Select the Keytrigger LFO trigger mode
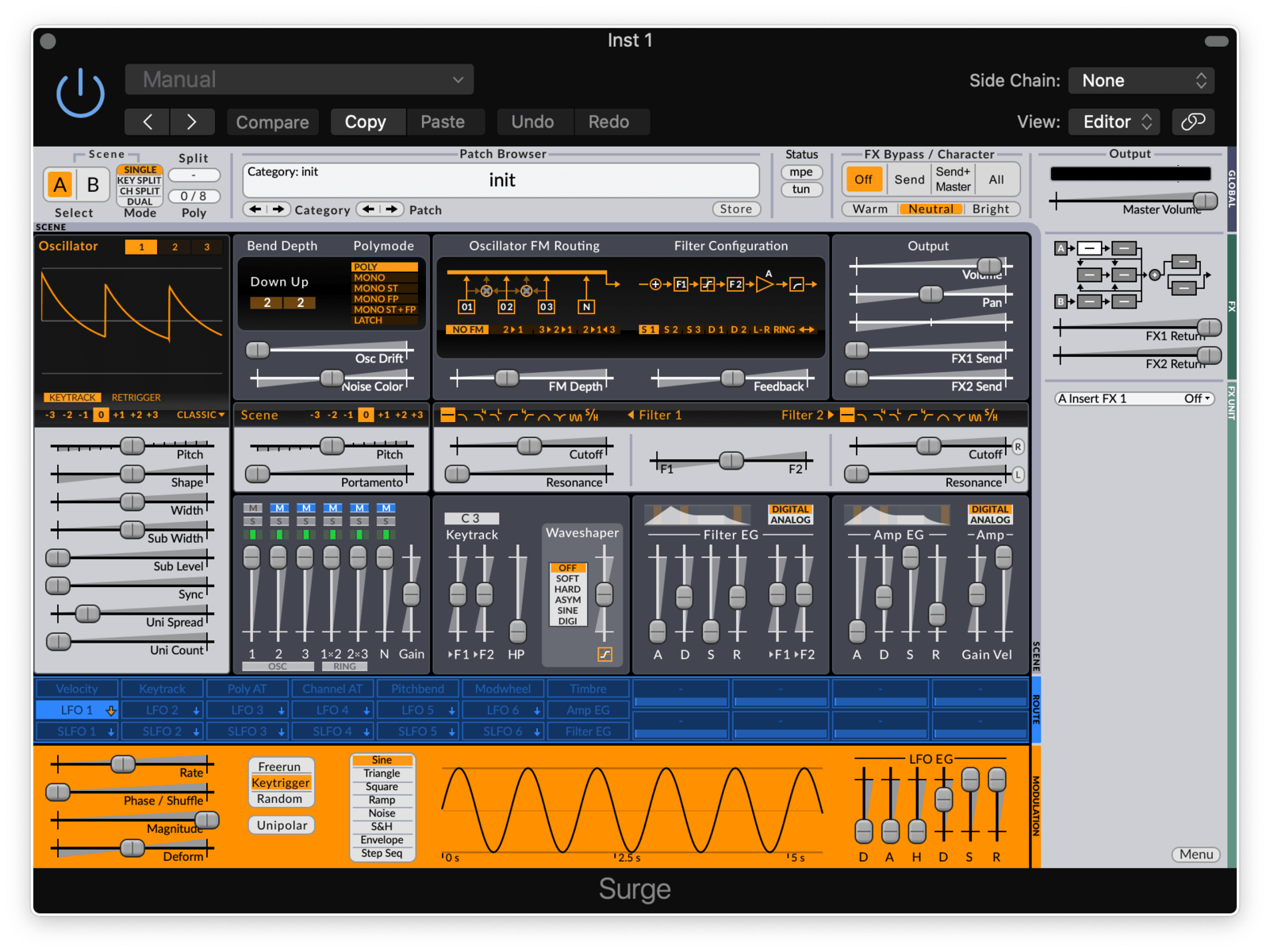This screenshot has height=952, width=1270. pyautogui.click(x=280, y=783)
